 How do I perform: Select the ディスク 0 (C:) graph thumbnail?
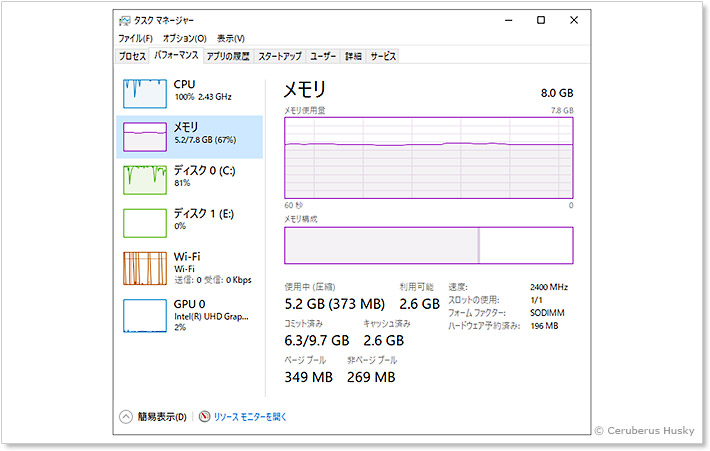click(145, 180)
